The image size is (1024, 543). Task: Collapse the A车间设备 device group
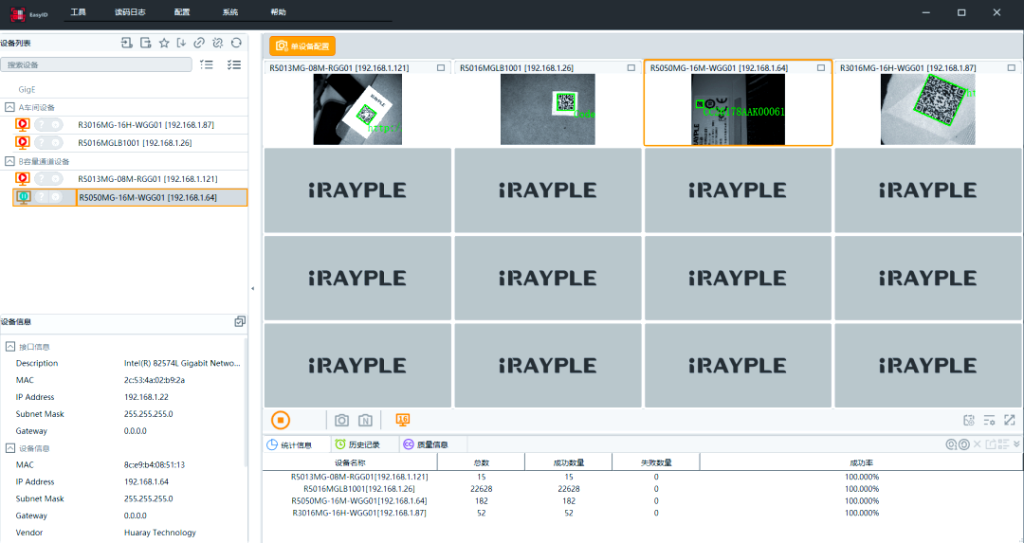tap(10, 107)
